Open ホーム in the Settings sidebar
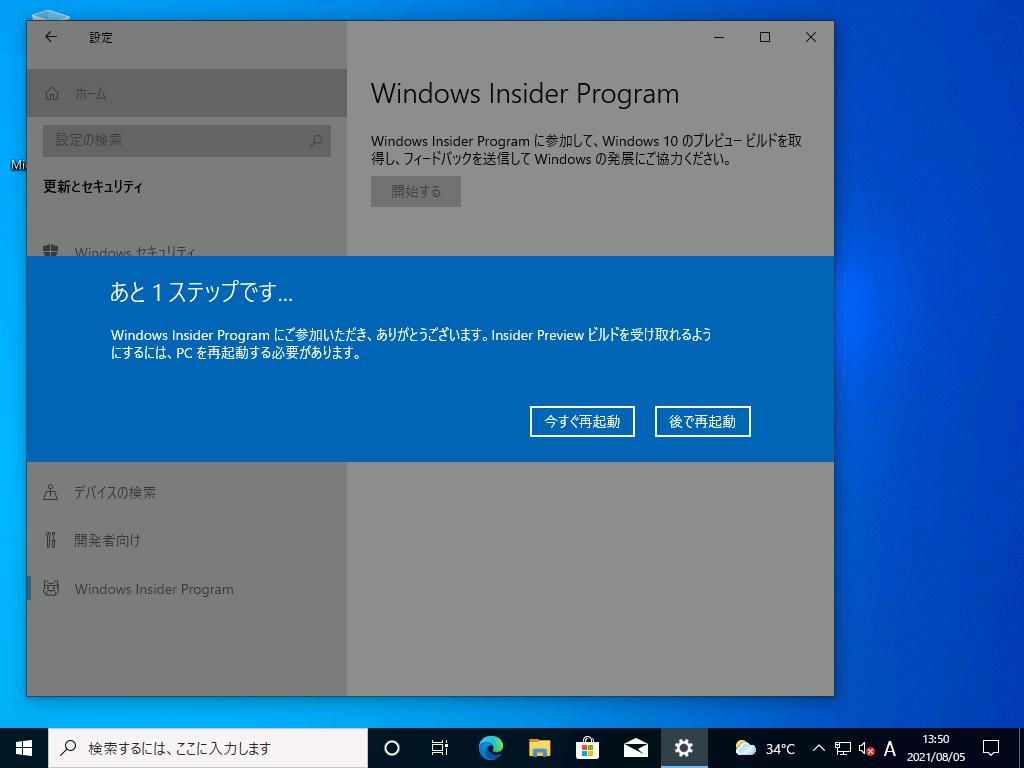 187,93
